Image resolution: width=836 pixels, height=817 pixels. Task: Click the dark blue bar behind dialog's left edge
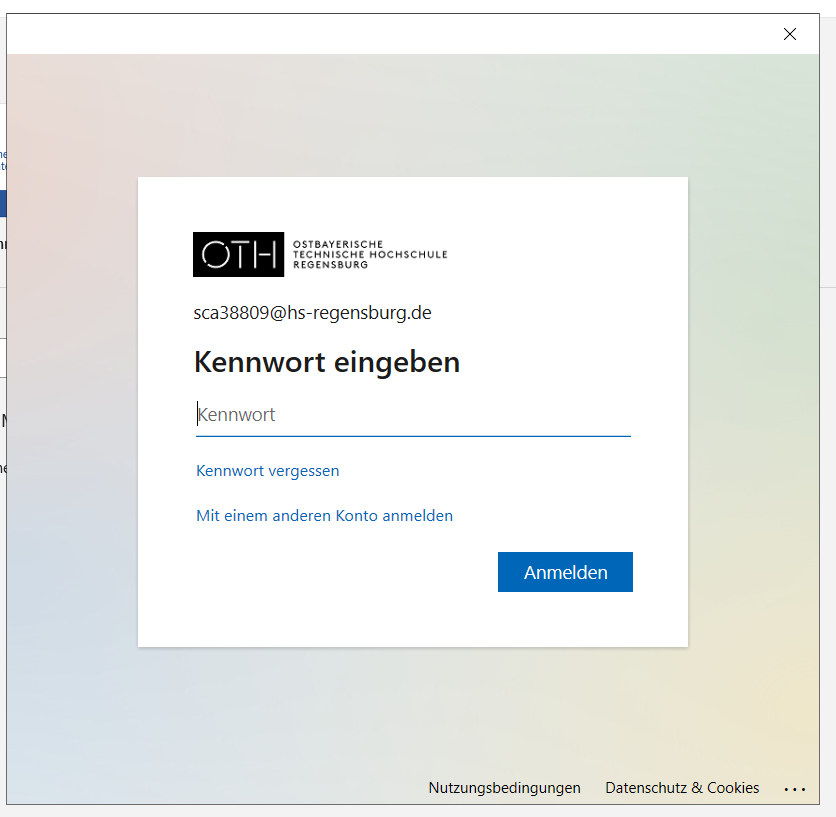(3, 204)
